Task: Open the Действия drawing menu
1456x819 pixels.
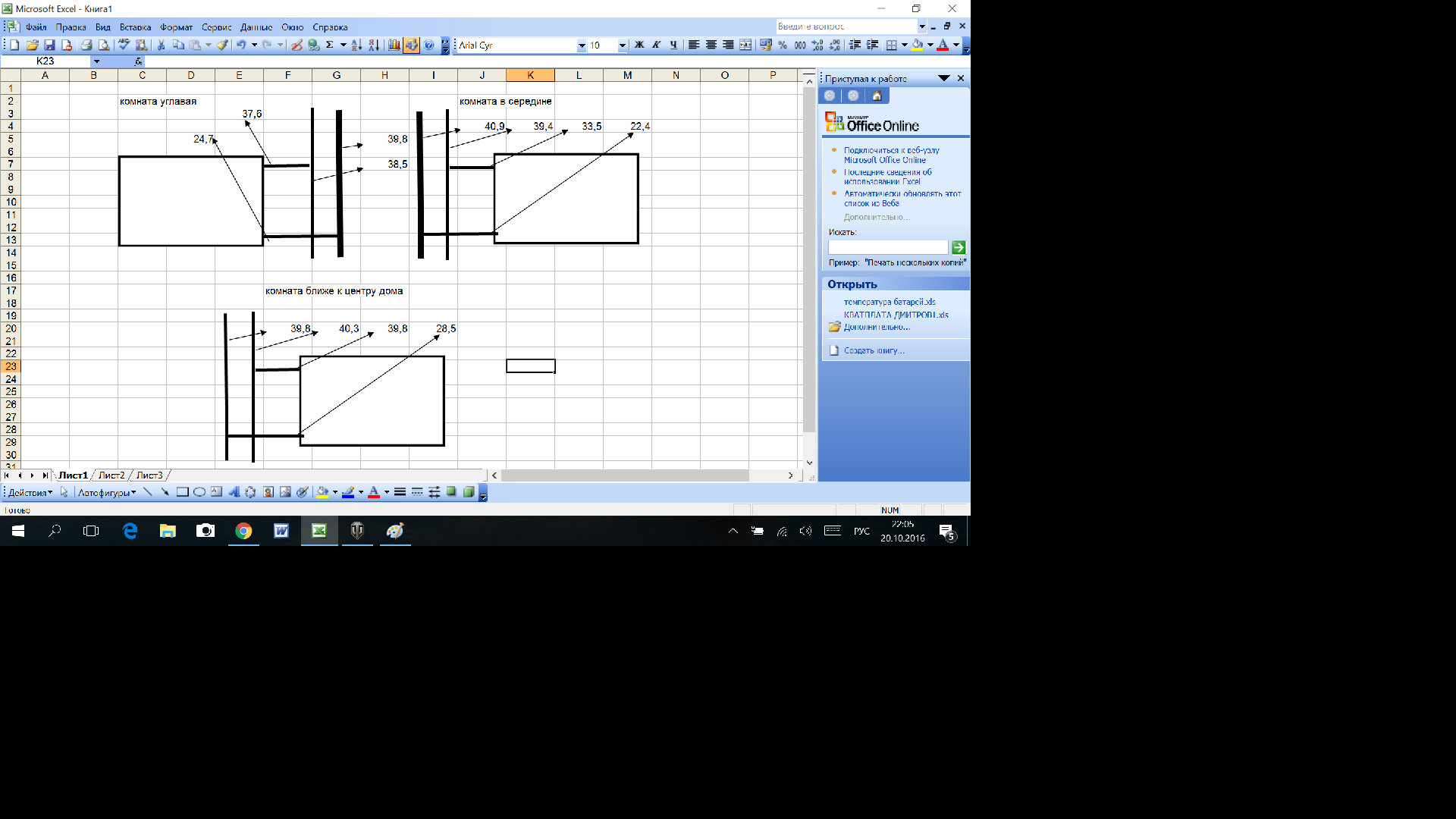Action: click(30, 493)
